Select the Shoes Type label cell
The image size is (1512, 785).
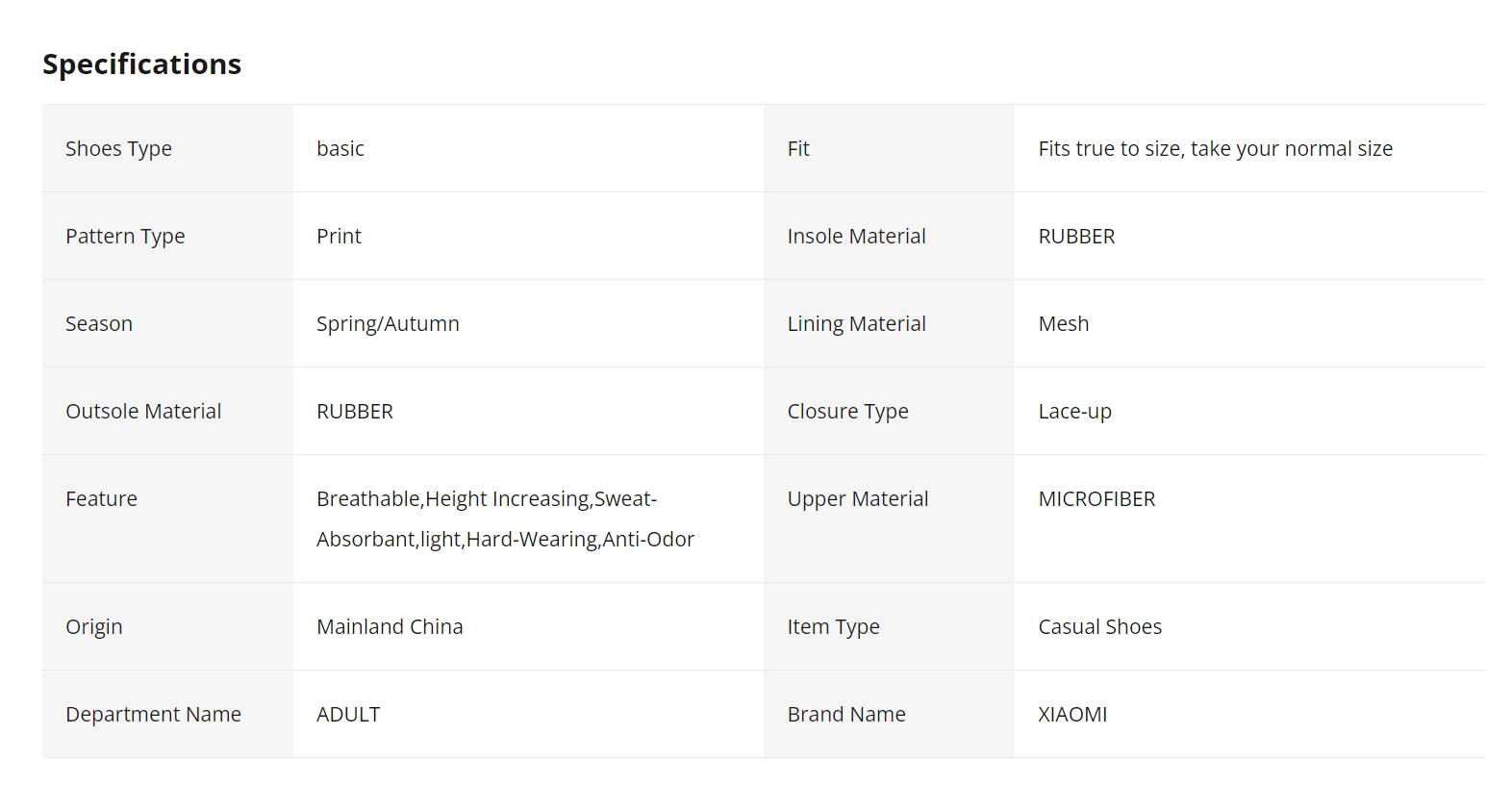click(167, 148)
